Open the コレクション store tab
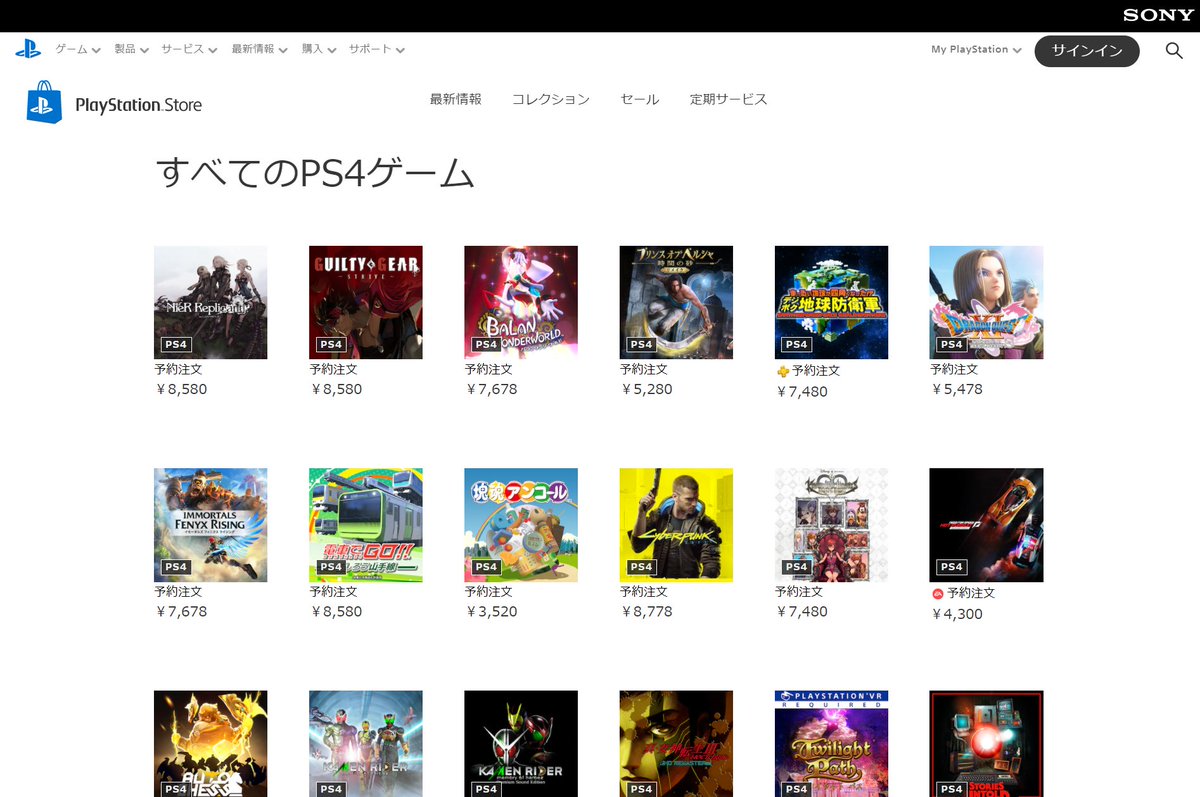1200x797 pixels. 551,99
